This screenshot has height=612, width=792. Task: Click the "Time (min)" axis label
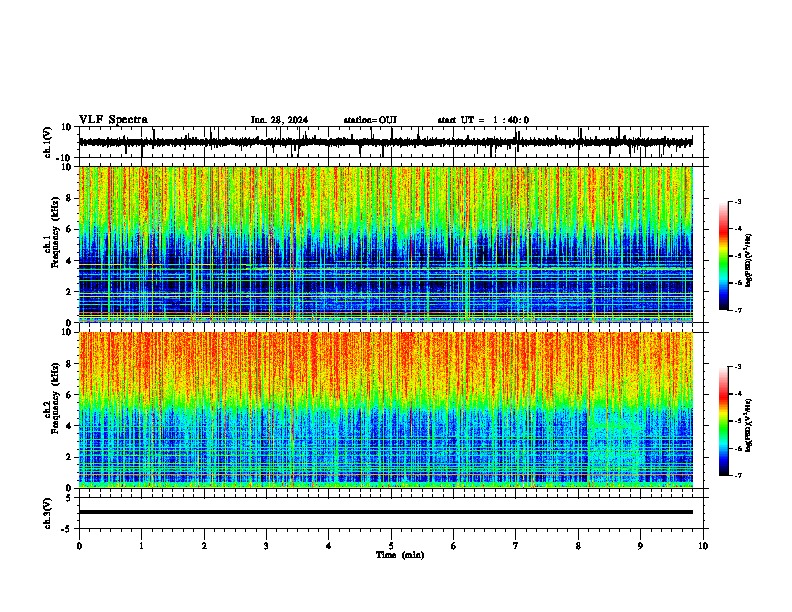pos(400,555)
